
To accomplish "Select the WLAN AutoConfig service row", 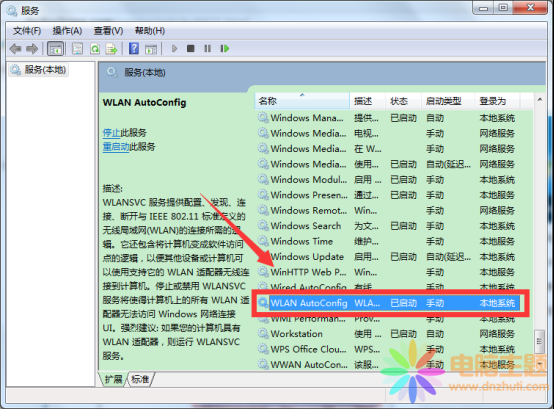I will coord(388,303).
